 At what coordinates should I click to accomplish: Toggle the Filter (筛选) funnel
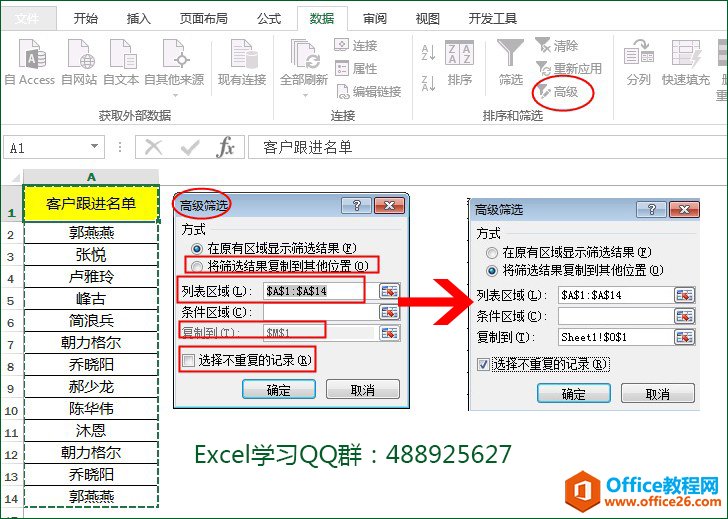coord(510,63)
